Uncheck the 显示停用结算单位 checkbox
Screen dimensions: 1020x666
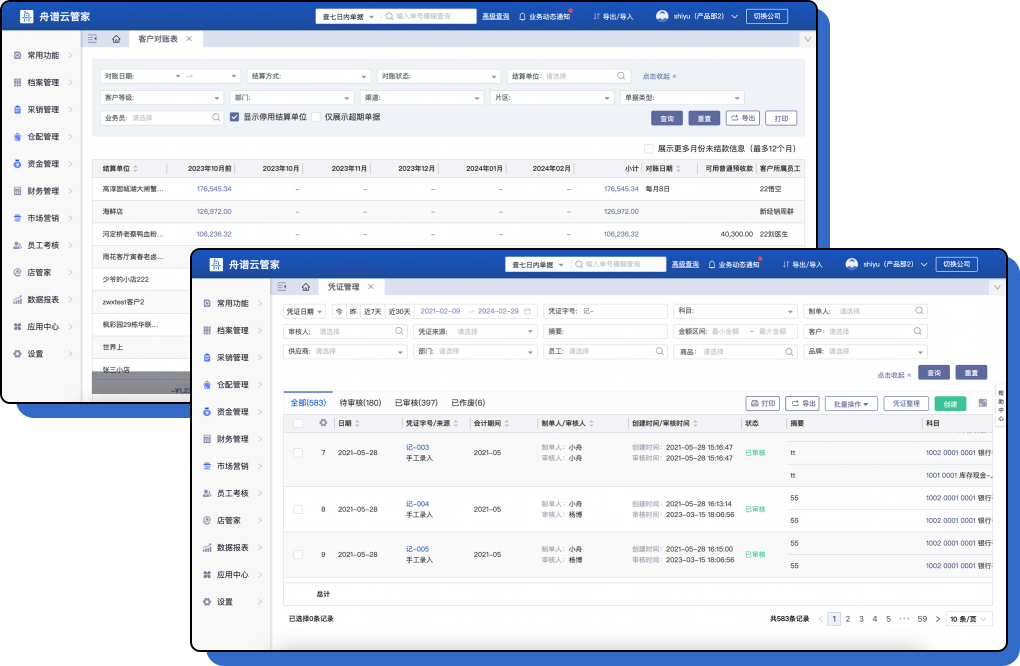[x=234, y=117]
